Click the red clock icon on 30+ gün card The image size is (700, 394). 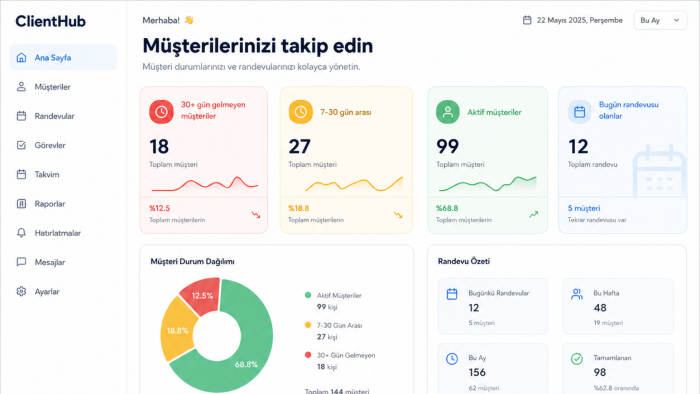[161, 112]
